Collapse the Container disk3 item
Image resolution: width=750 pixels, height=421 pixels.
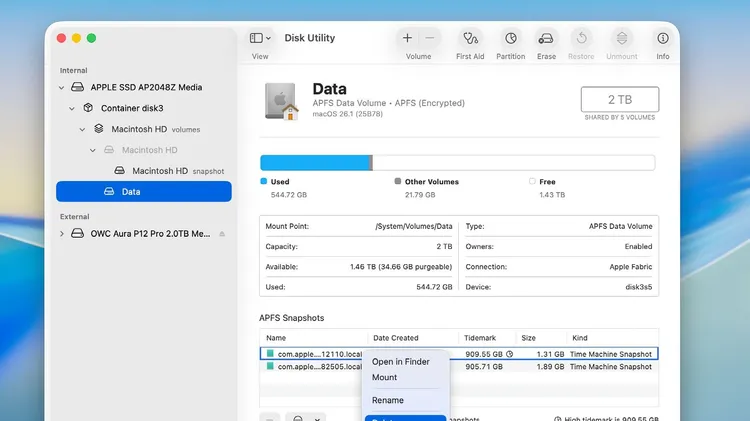point(72,108)
